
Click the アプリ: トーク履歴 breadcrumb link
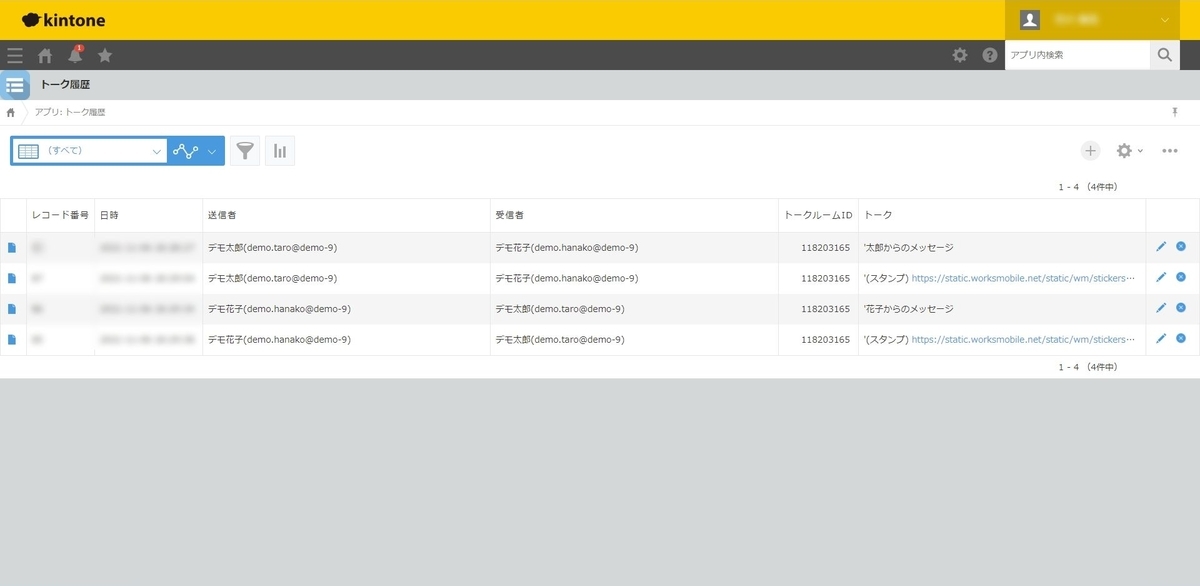[70, 112]
